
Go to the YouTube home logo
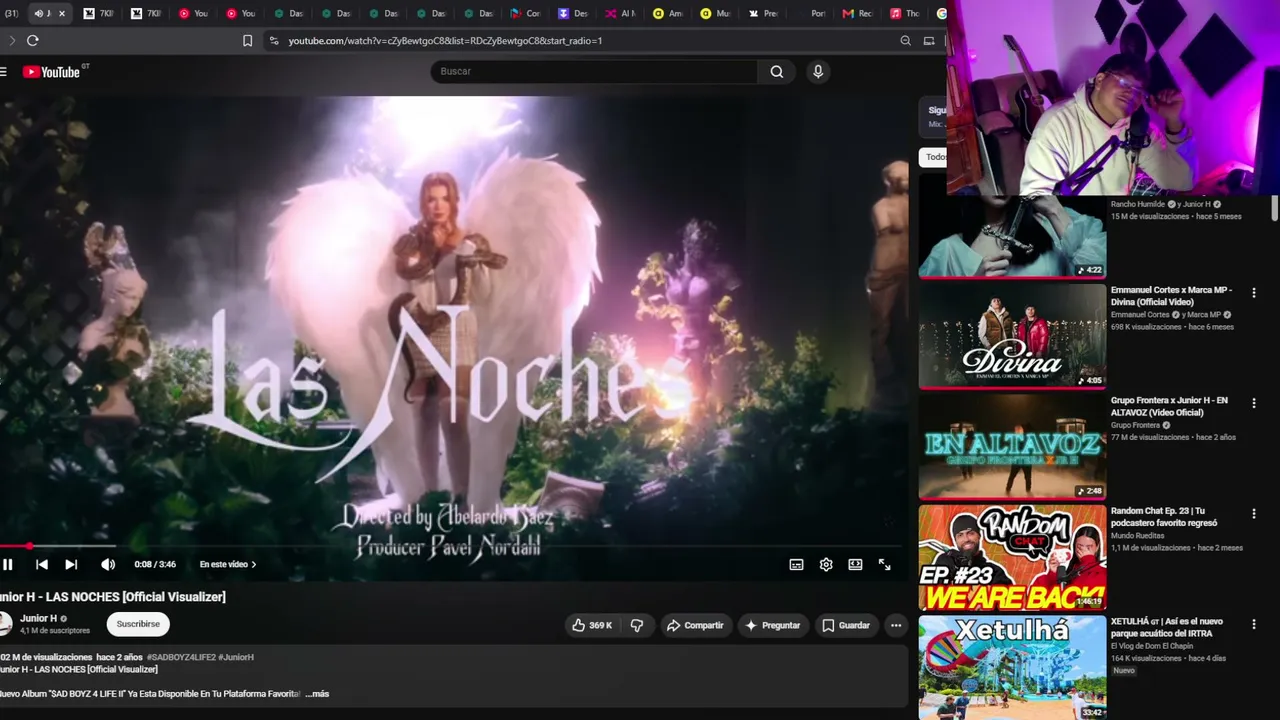click(52, 71)
